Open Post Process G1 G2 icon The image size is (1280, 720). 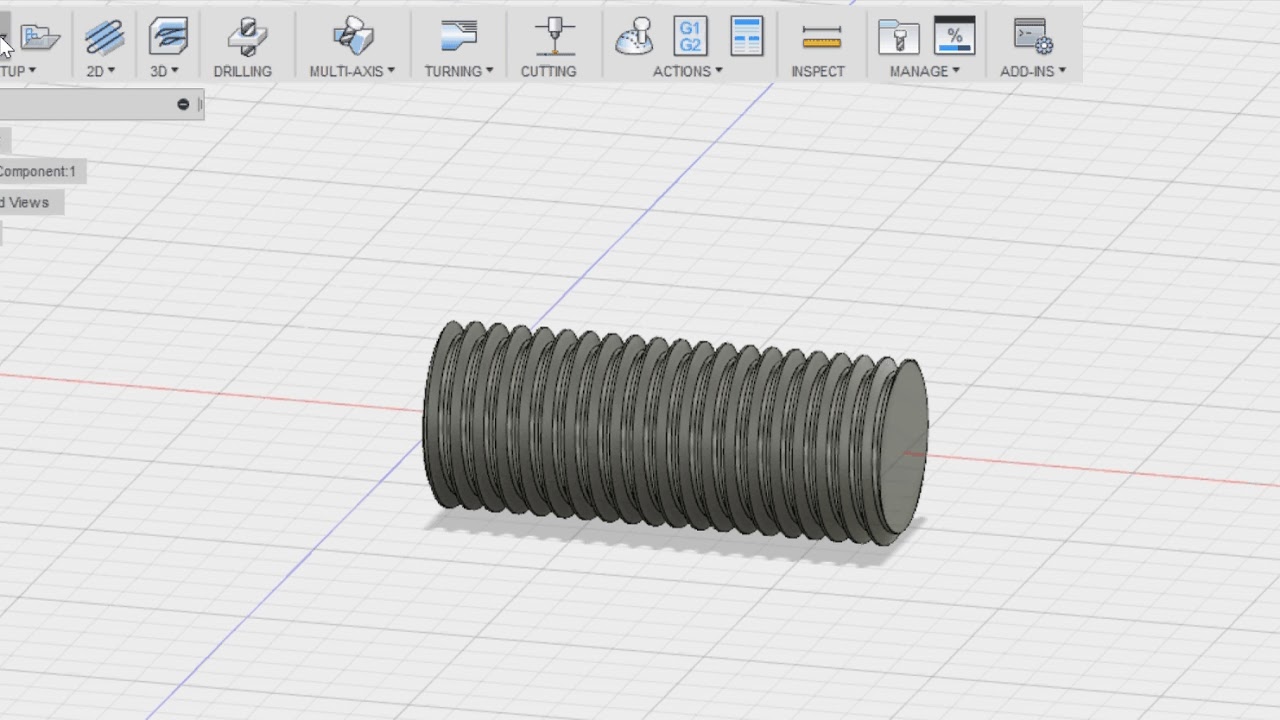[x=690, y=37]
